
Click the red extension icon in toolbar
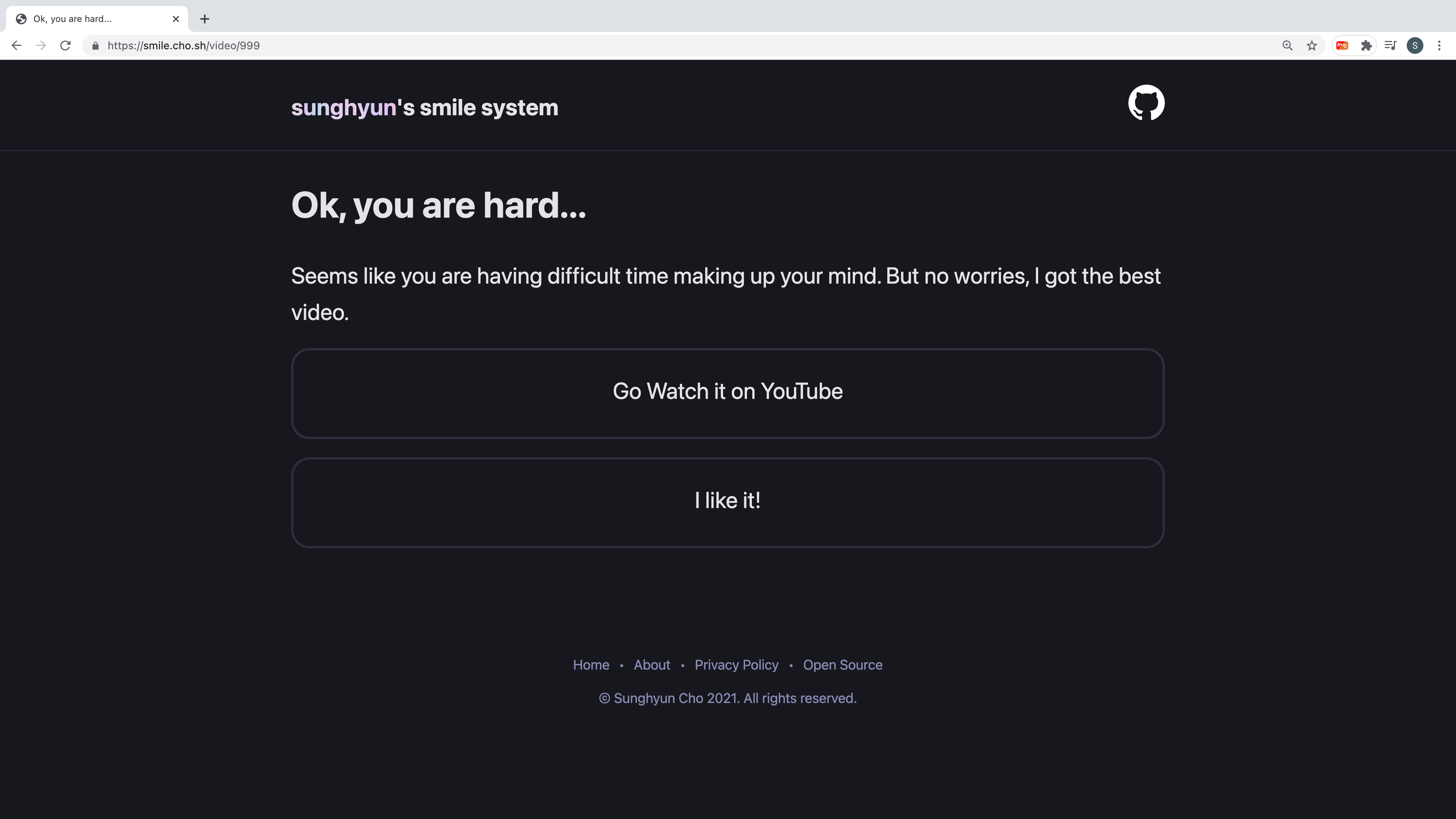point(1342,46)
